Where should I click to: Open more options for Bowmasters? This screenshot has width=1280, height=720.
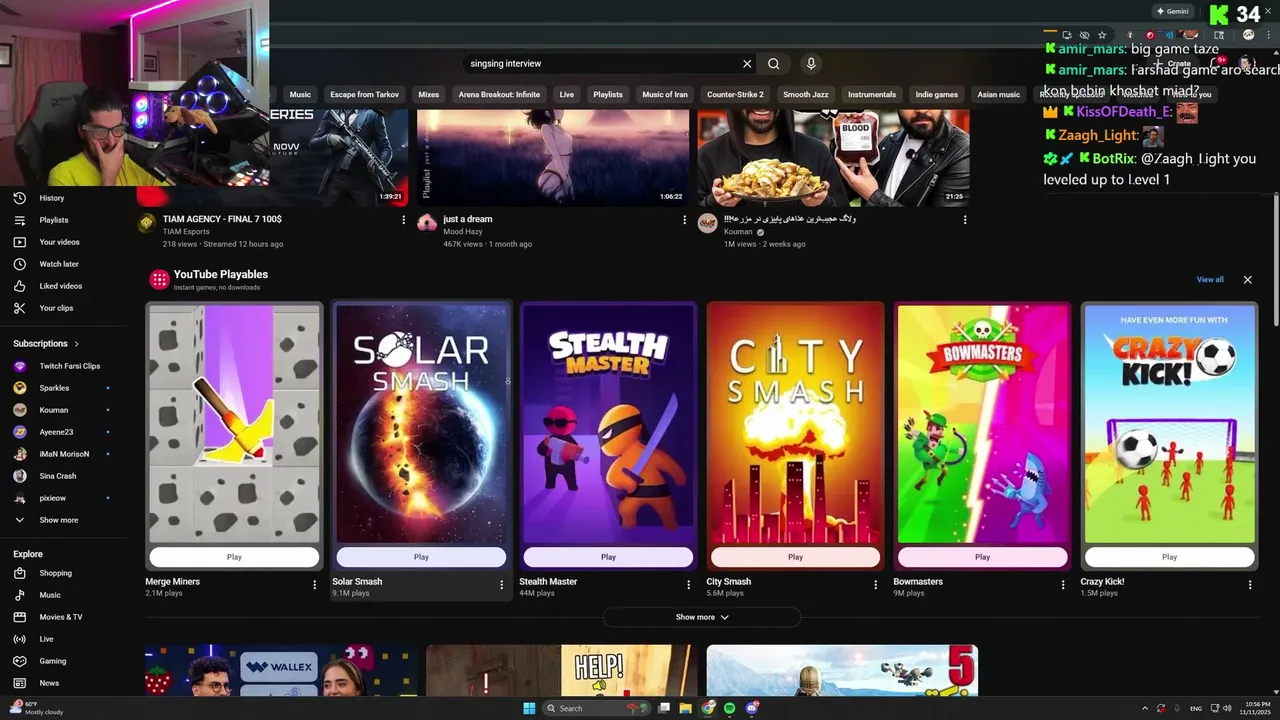click(1062, 585)
